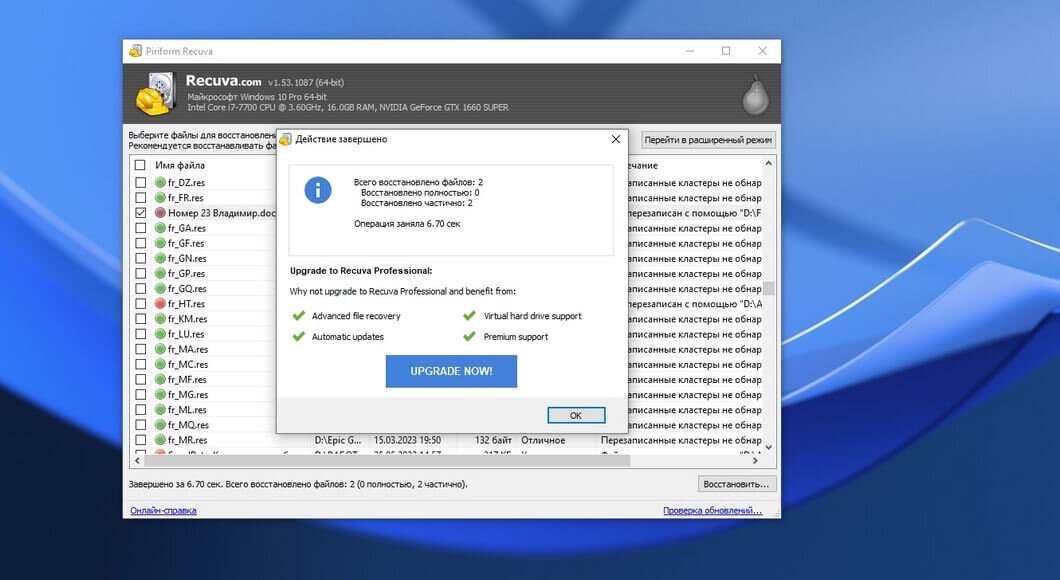Uncheck the Номер 23 Владимир.doc checkbox
This screenshot has width=1060, height=580.
tap(140, 212)
